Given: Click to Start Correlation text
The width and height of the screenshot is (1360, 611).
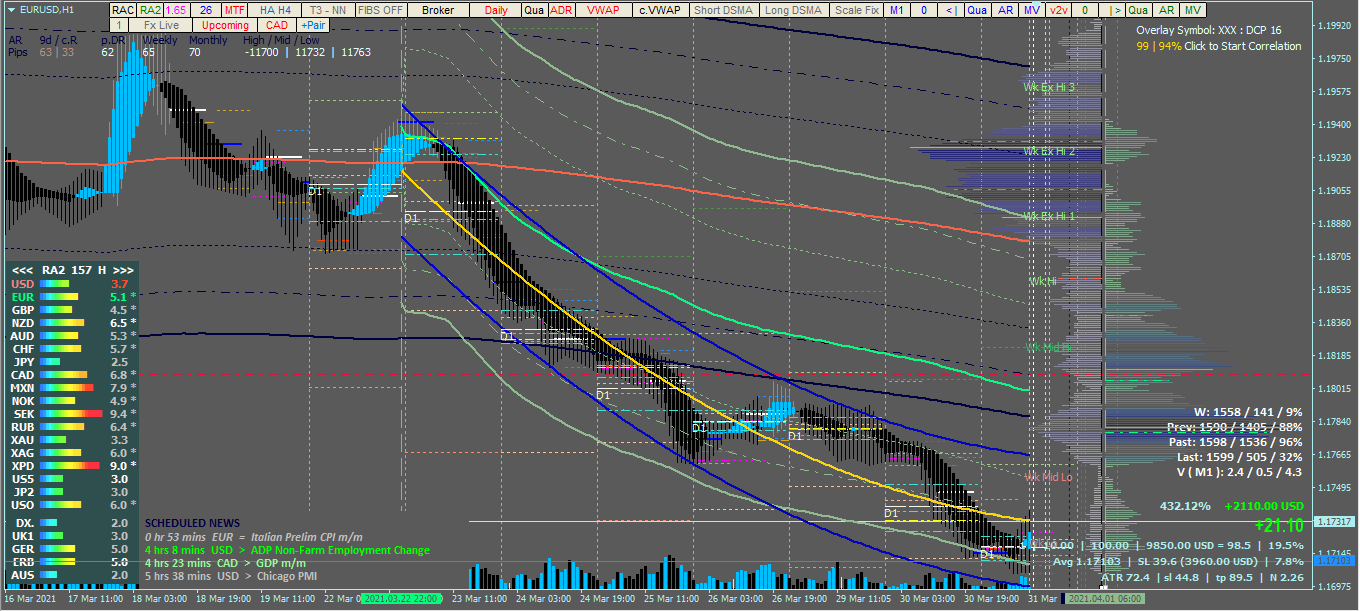Looking at the screenshot, I should [x=1242, y=46].
